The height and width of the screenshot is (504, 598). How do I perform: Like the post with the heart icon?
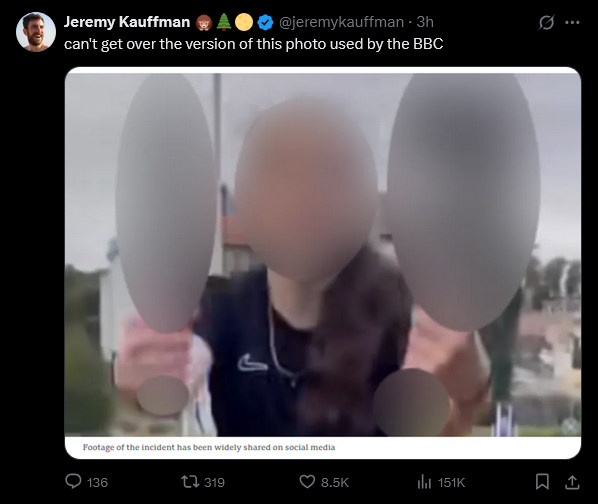(x=307, y=482)
